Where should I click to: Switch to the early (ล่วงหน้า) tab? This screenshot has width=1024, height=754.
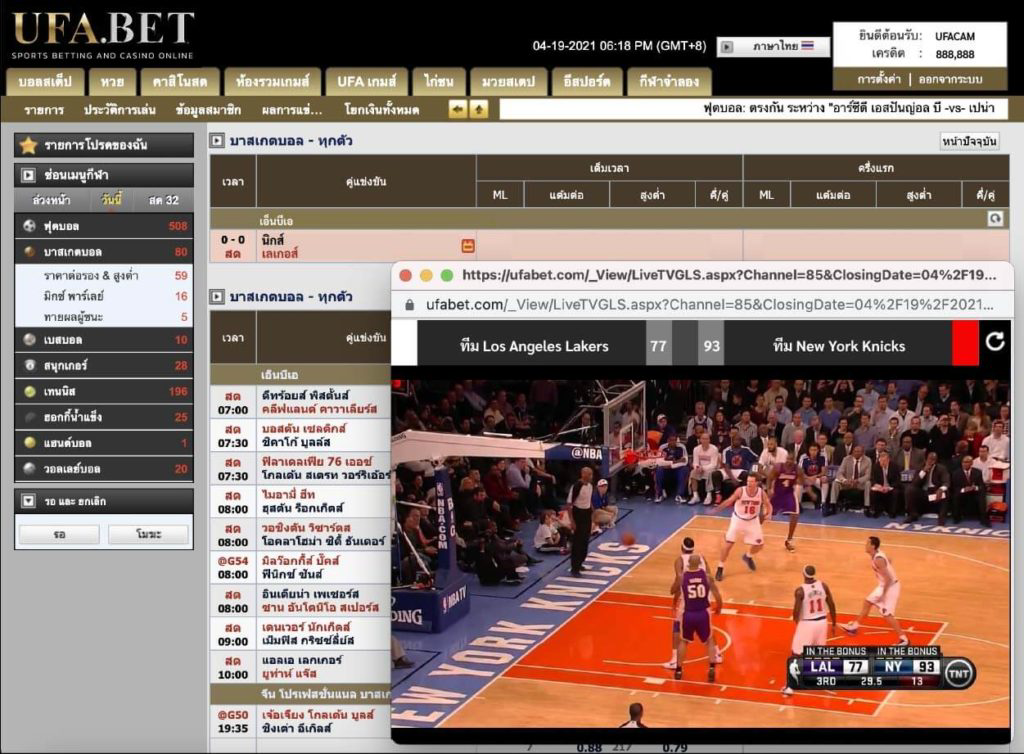point(51,200)
